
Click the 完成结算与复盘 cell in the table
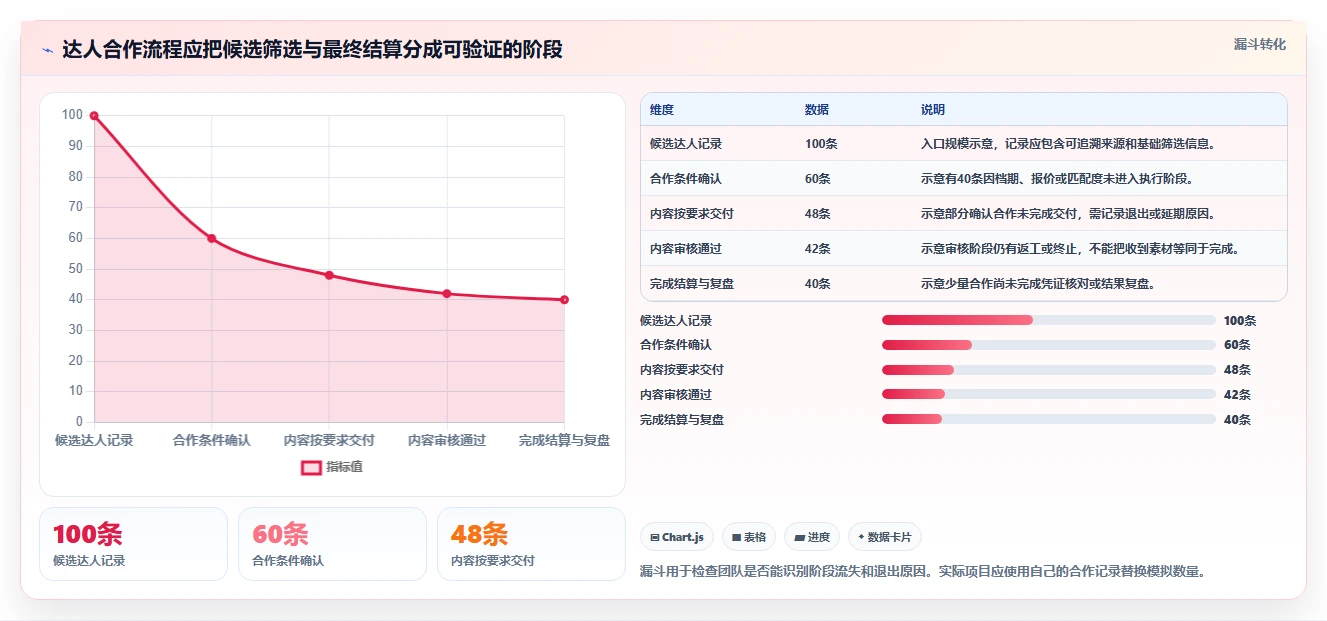692,284
